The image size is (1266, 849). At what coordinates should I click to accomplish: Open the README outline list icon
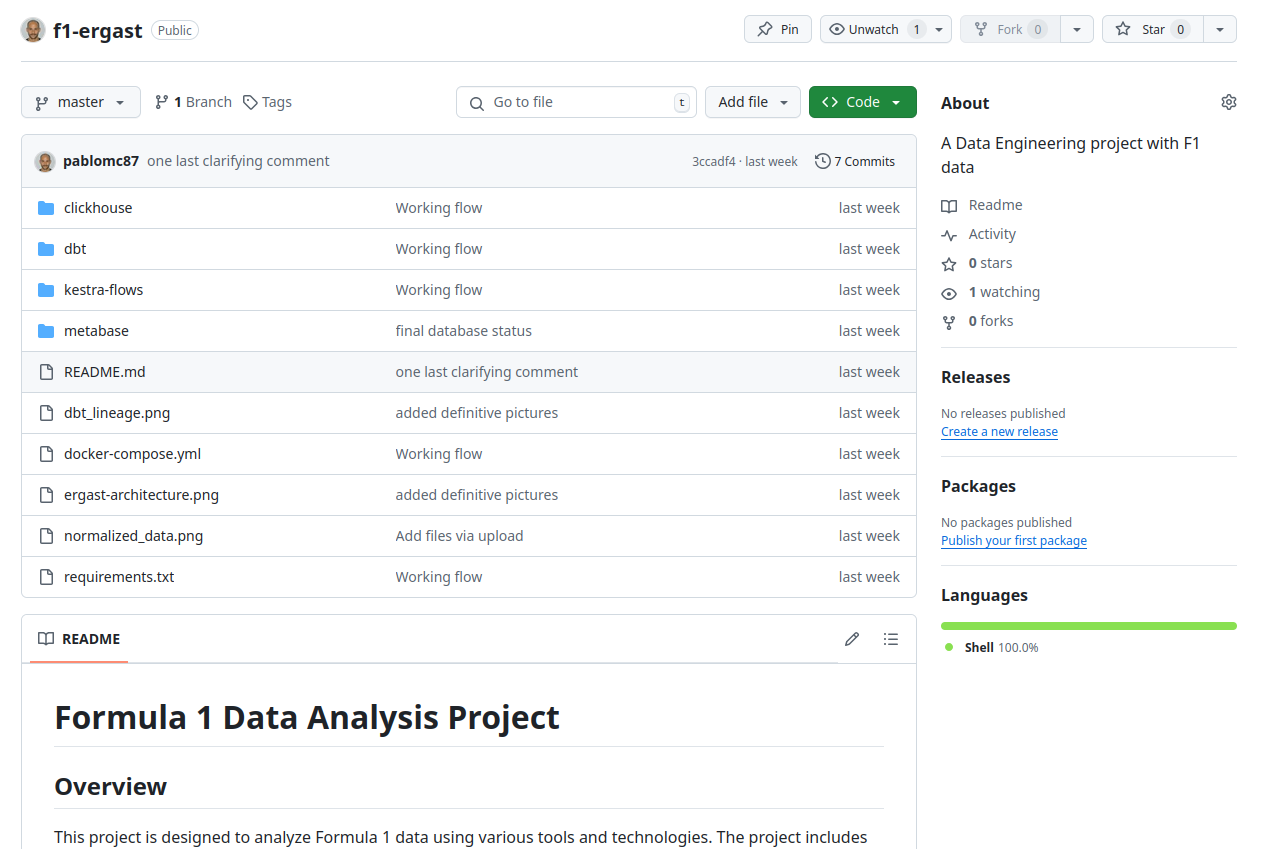891,639
